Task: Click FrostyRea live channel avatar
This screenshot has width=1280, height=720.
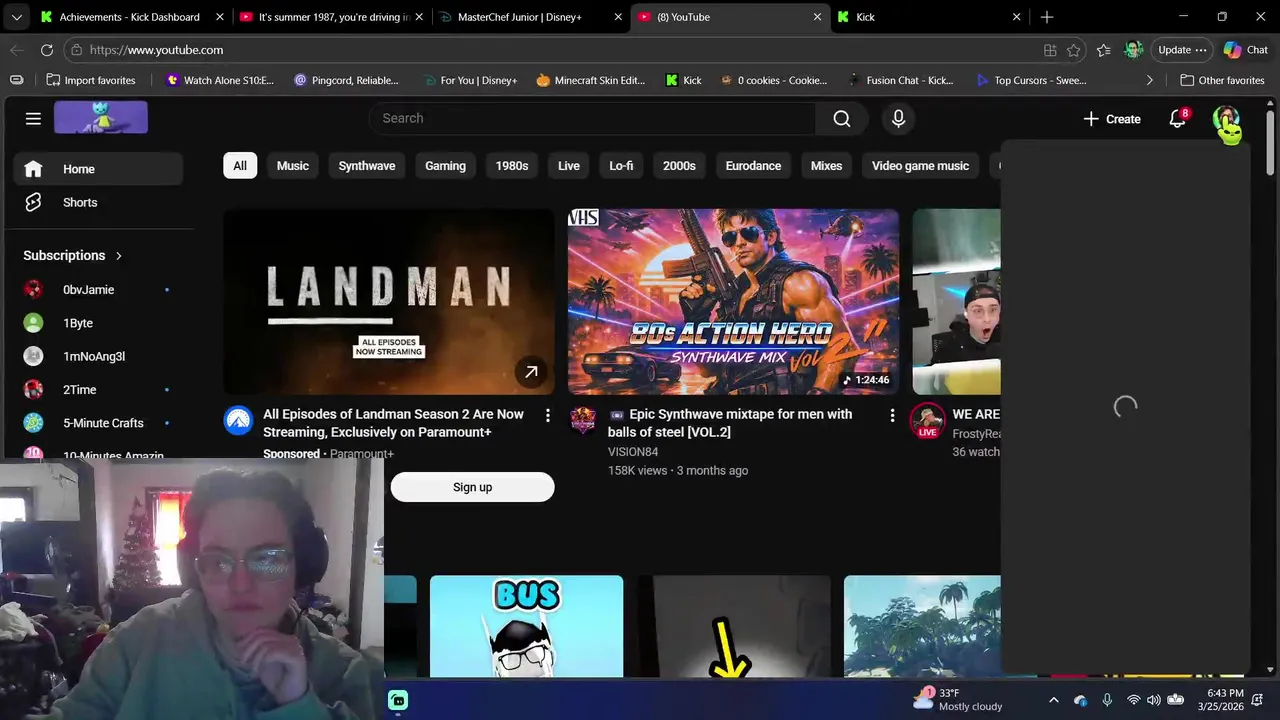Action: [928, 420]
